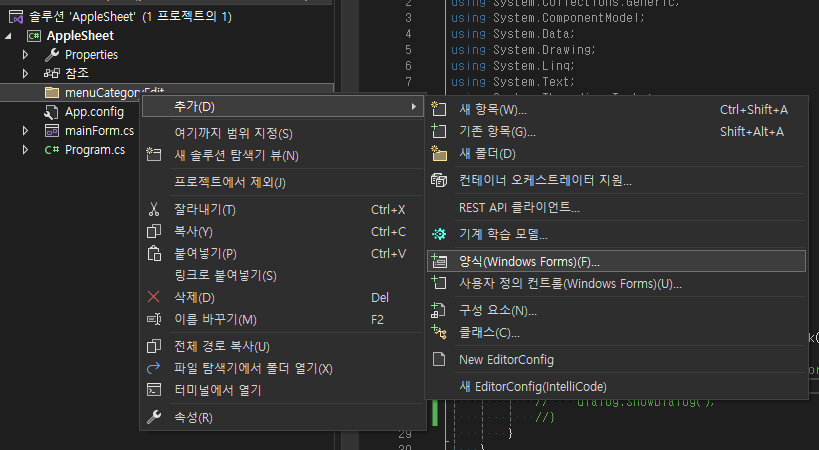The width and height of the screenshot is (819, 450).
Task: Click the 'using System.Drawing;' code line
Action: click(x=523, y=50)
